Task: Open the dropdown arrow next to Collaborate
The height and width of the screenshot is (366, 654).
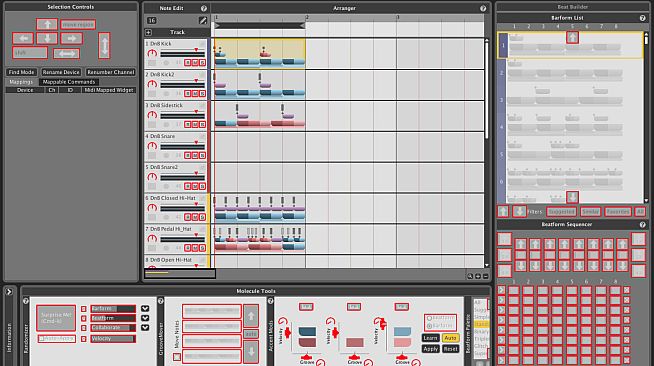Action: pyautogui.click(x=145, y=328)
